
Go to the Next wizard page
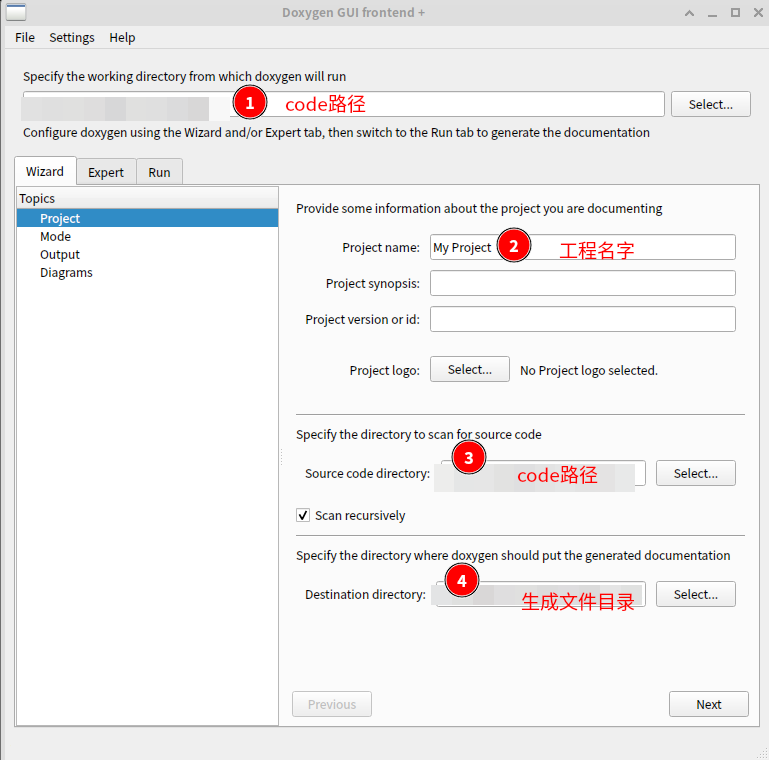point(709,704)
